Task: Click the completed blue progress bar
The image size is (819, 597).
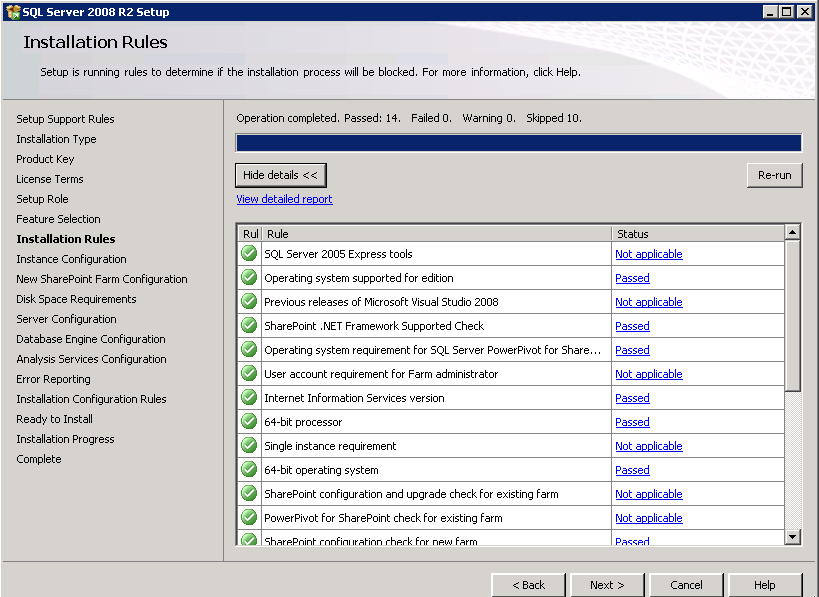Action: click(519, 143)
